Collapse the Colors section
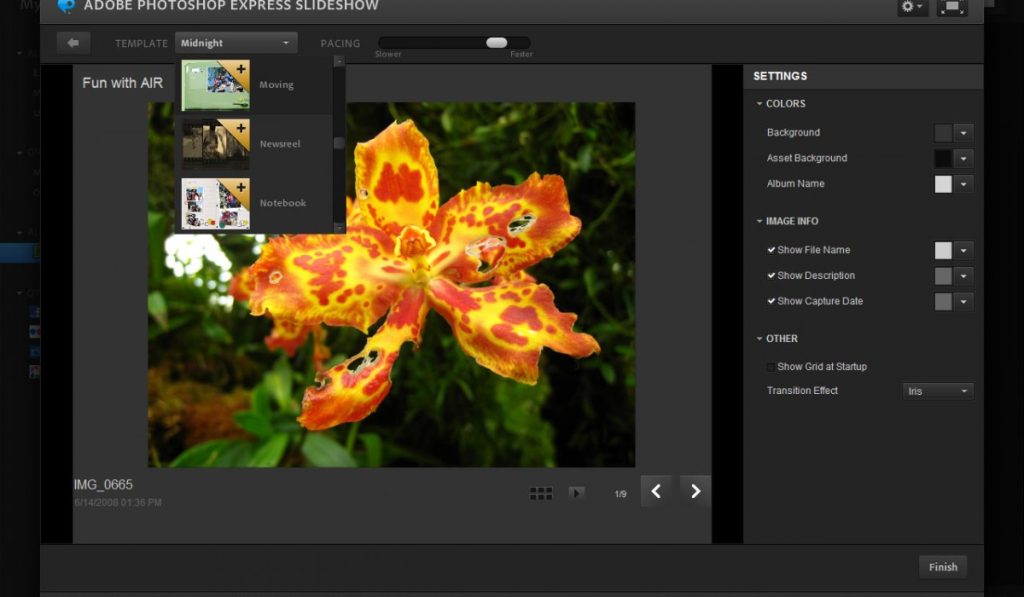1024x597 pixels. (760, 104)
